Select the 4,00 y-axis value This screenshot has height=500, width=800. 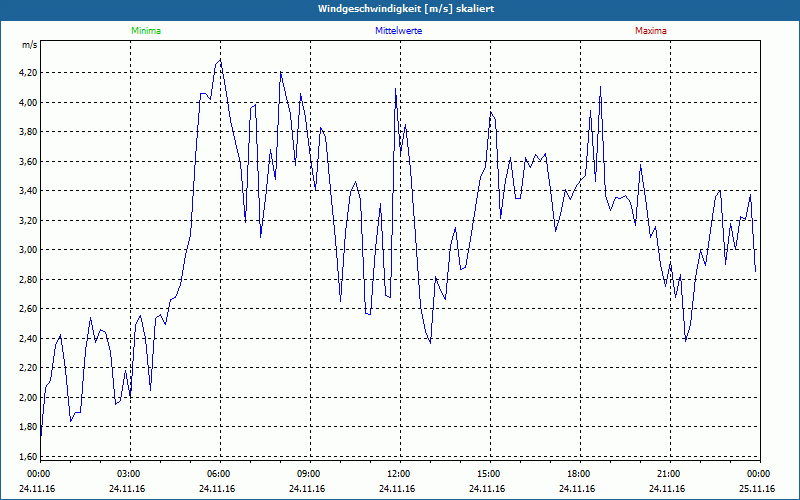coord(28,103)
